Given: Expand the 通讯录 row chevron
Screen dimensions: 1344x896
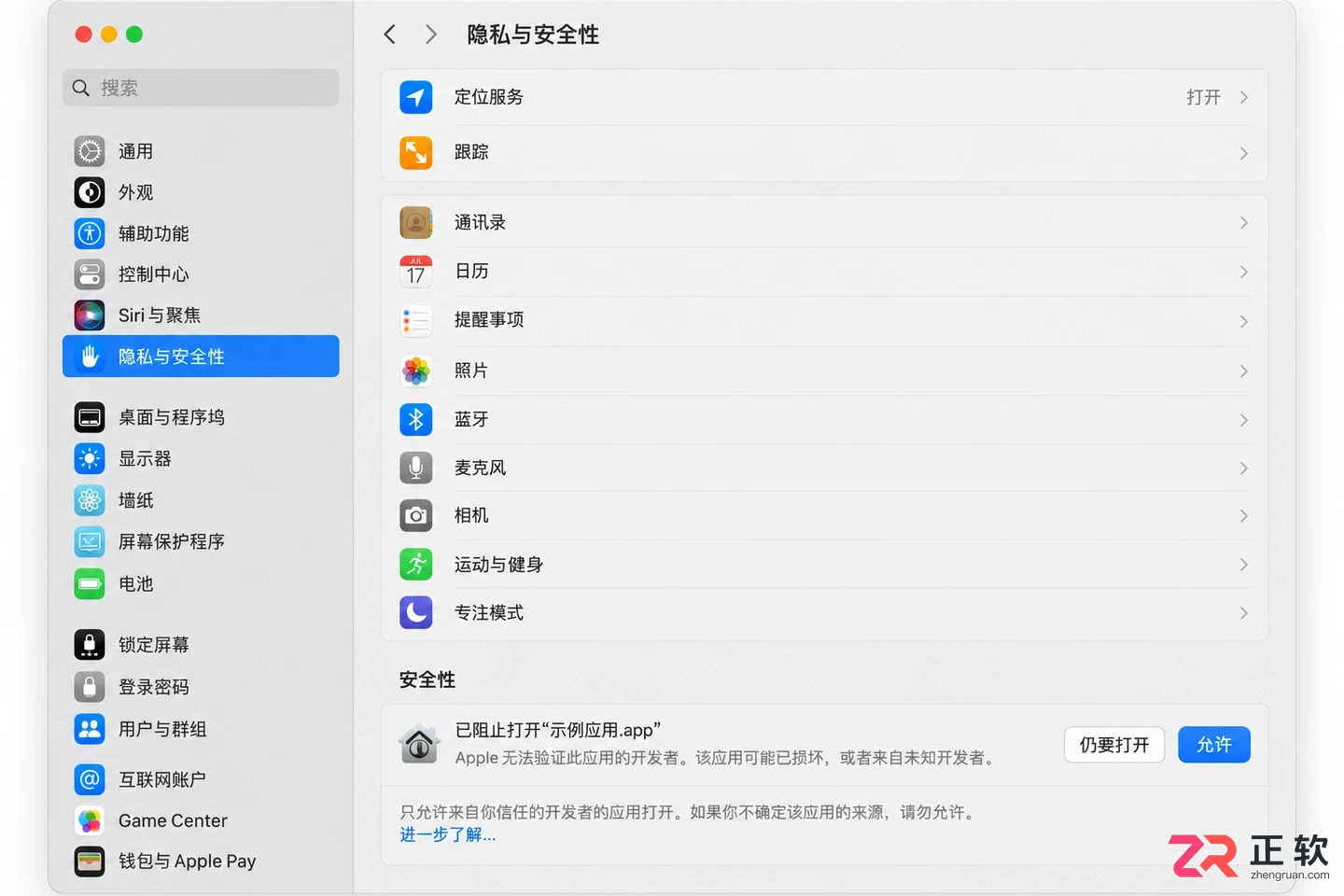Looking at the screenshot, I should pyautogui.click(x=1243, y=222).
